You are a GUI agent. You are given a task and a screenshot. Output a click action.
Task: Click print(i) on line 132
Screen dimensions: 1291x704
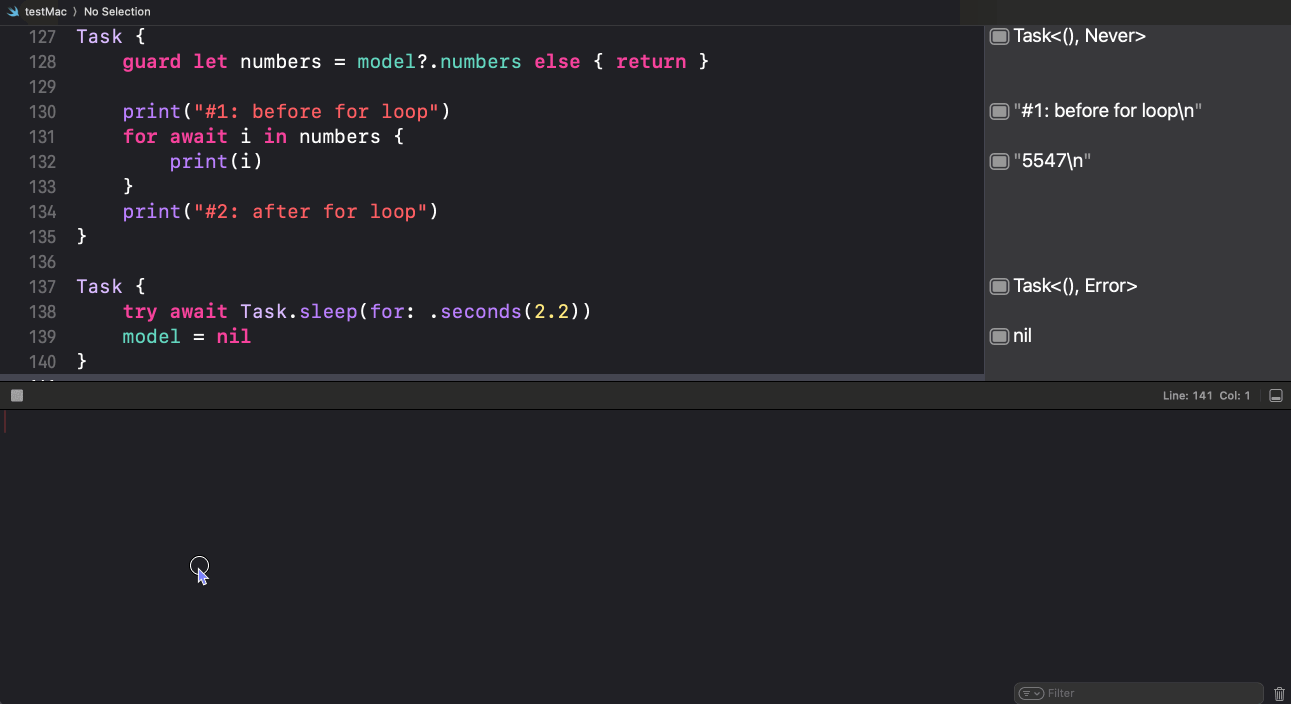click(x=216, y=162)
